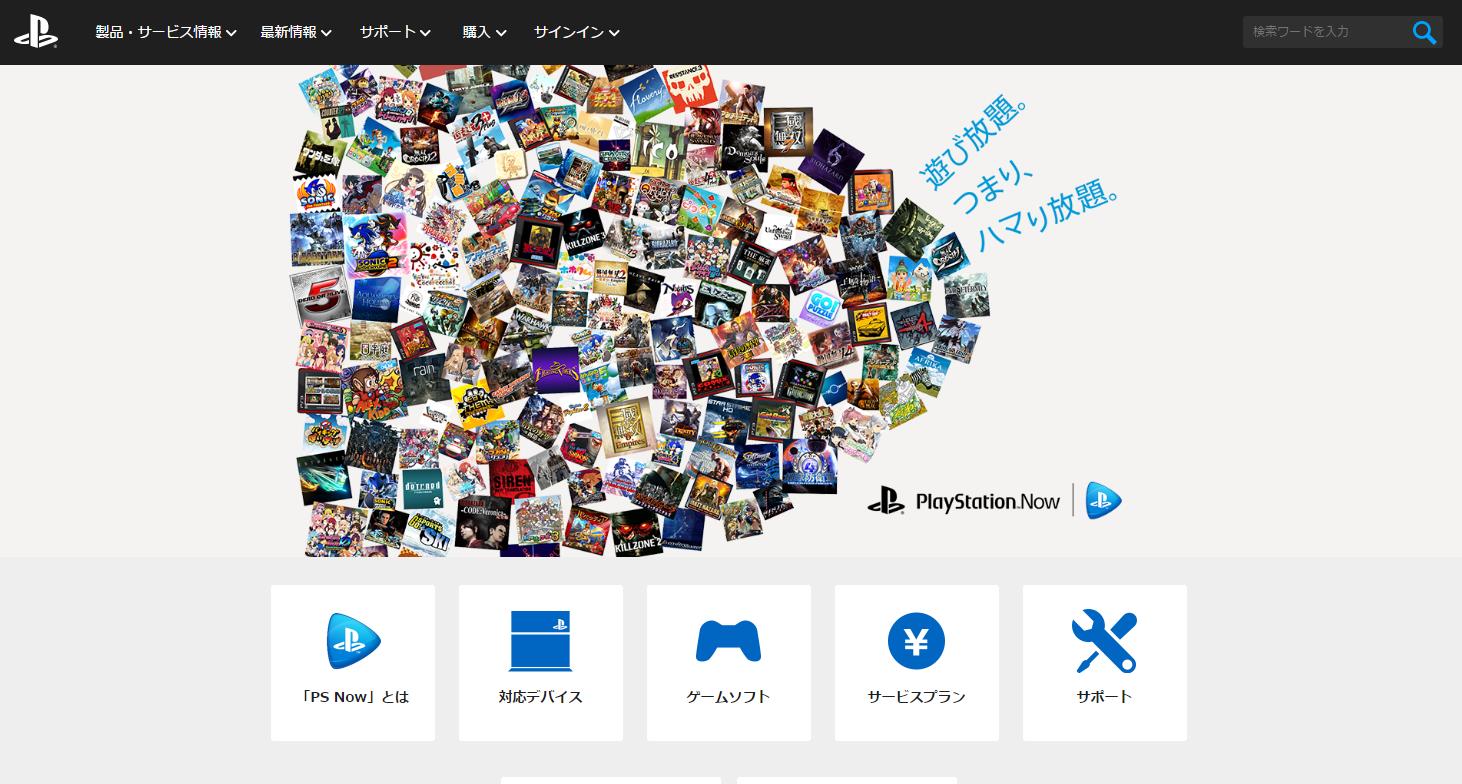The height and width of the screenshot is (784, 1462).
Task: Open 購入 in the nav bar
Action: (476, 32)
